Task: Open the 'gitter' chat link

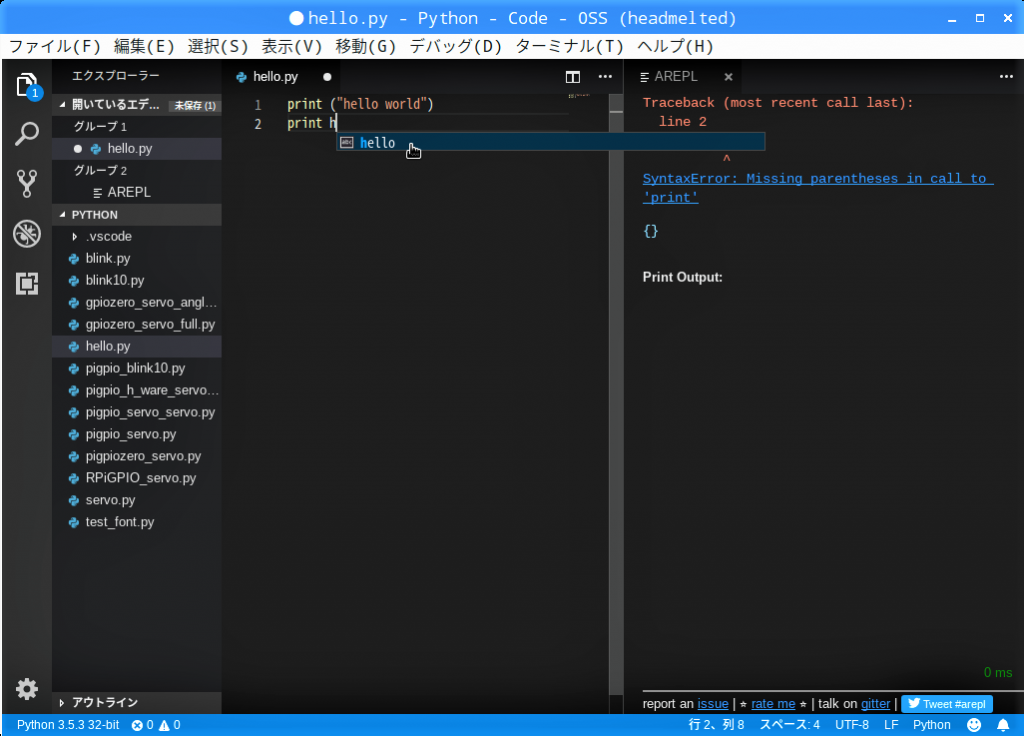Action: (875, 703)
